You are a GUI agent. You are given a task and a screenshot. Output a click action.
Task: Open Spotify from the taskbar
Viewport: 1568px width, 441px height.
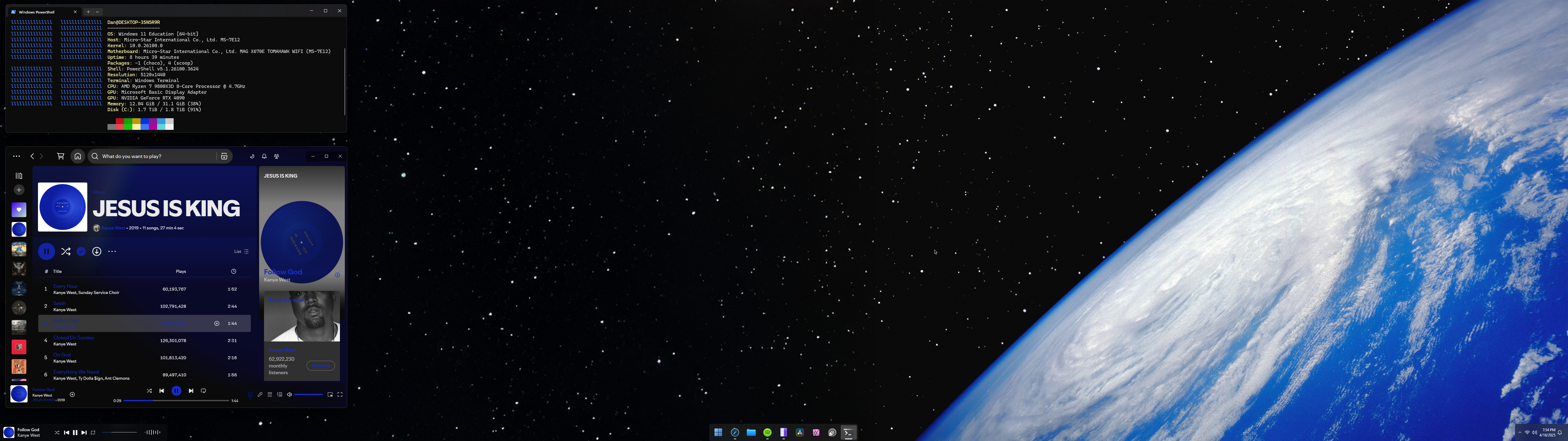pos(767,432)
